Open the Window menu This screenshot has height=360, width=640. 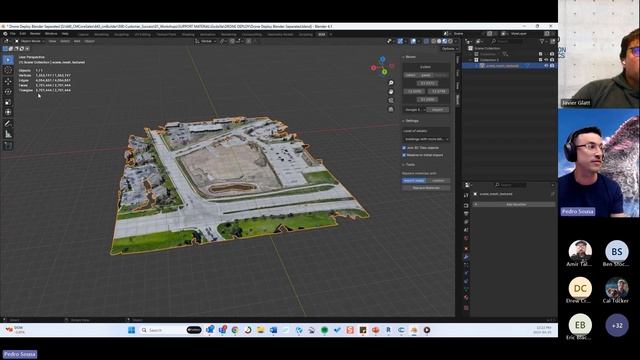[51, 34]
